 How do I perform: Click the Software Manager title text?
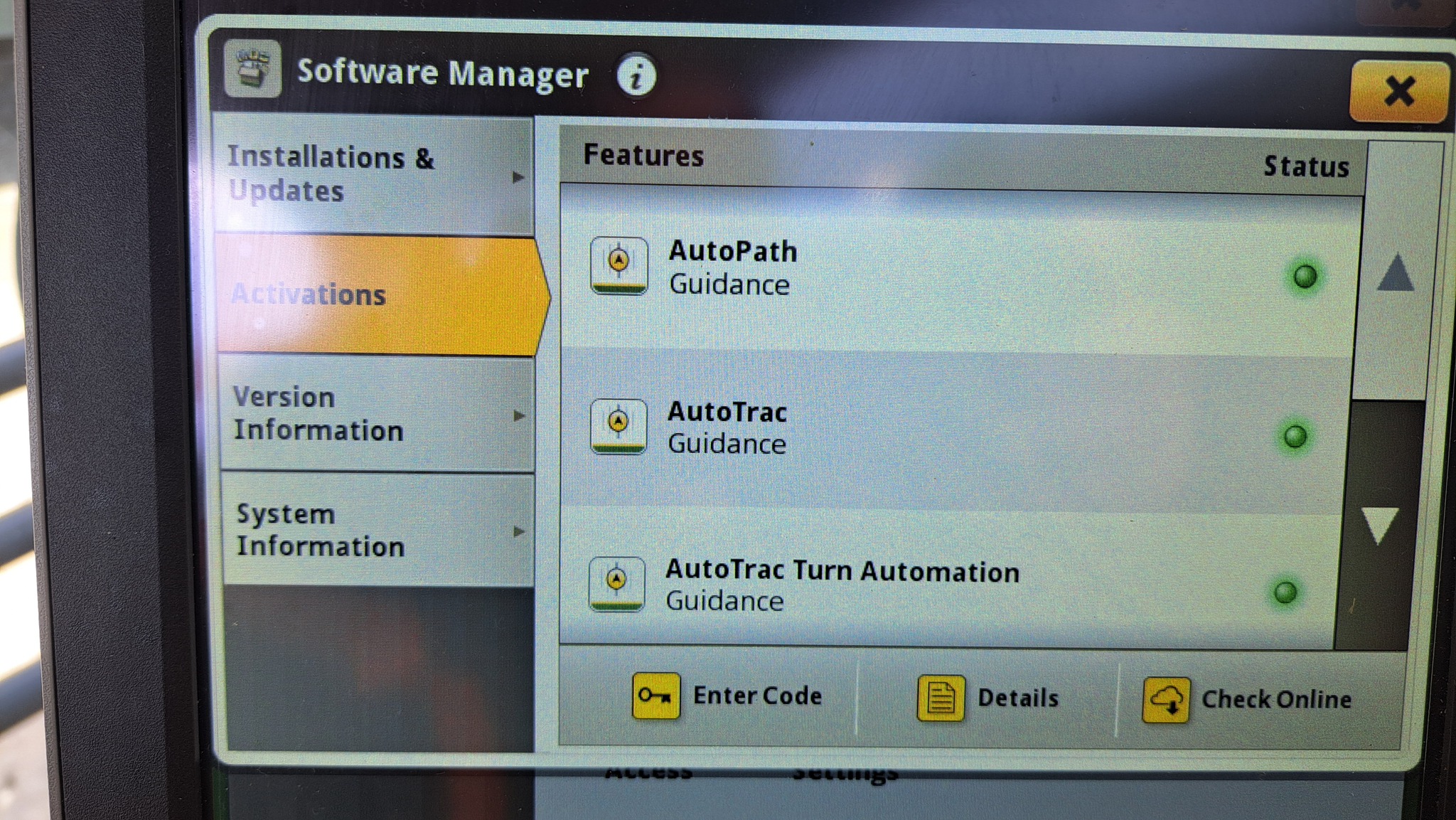442,73
